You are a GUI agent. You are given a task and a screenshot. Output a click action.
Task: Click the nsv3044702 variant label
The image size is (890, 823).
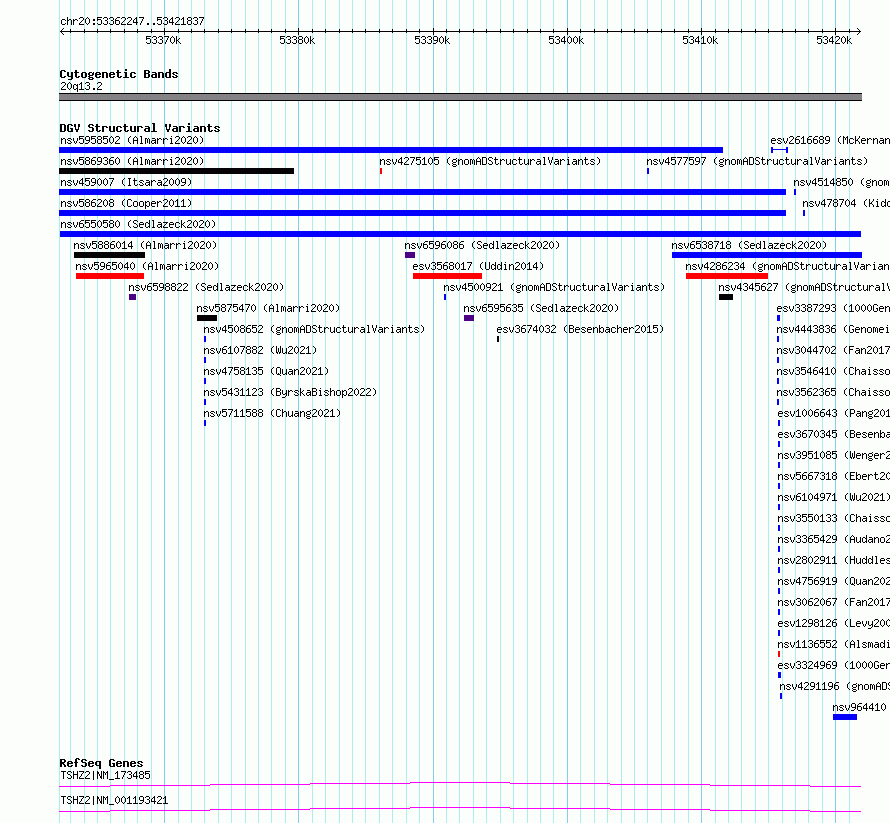point(833,350)
